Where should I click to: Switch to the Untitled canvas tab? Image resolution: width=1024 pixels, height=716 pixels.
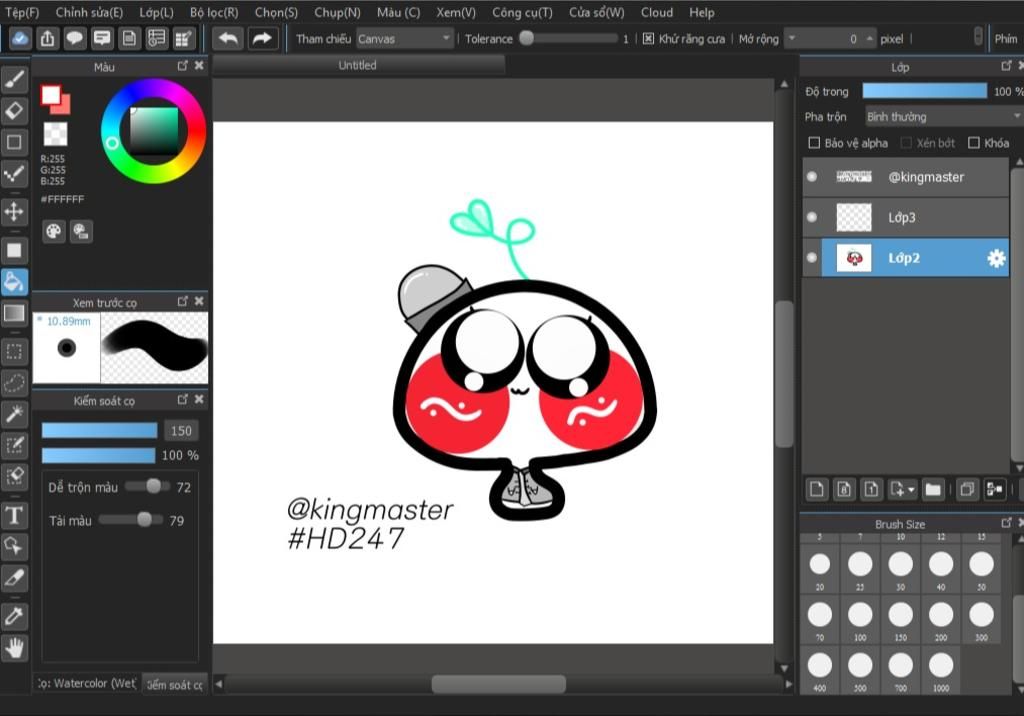click(x=358, y=65)
